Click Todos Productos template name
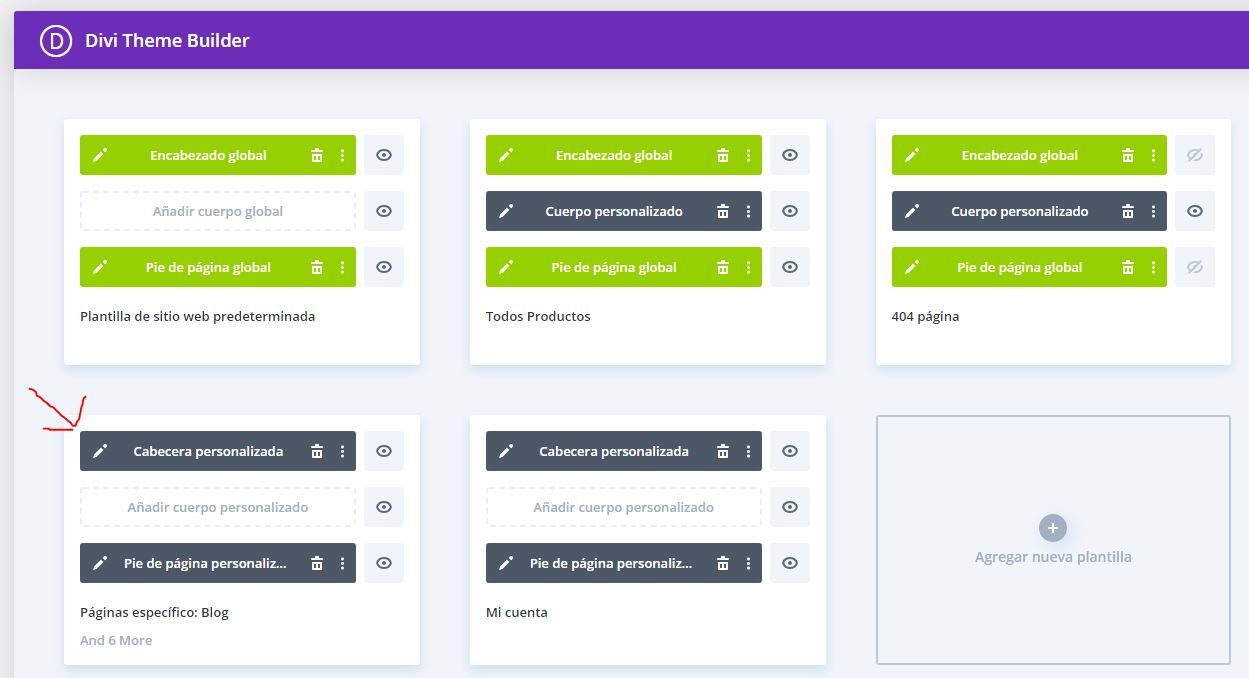1249x678 pixels. [538, 316]
